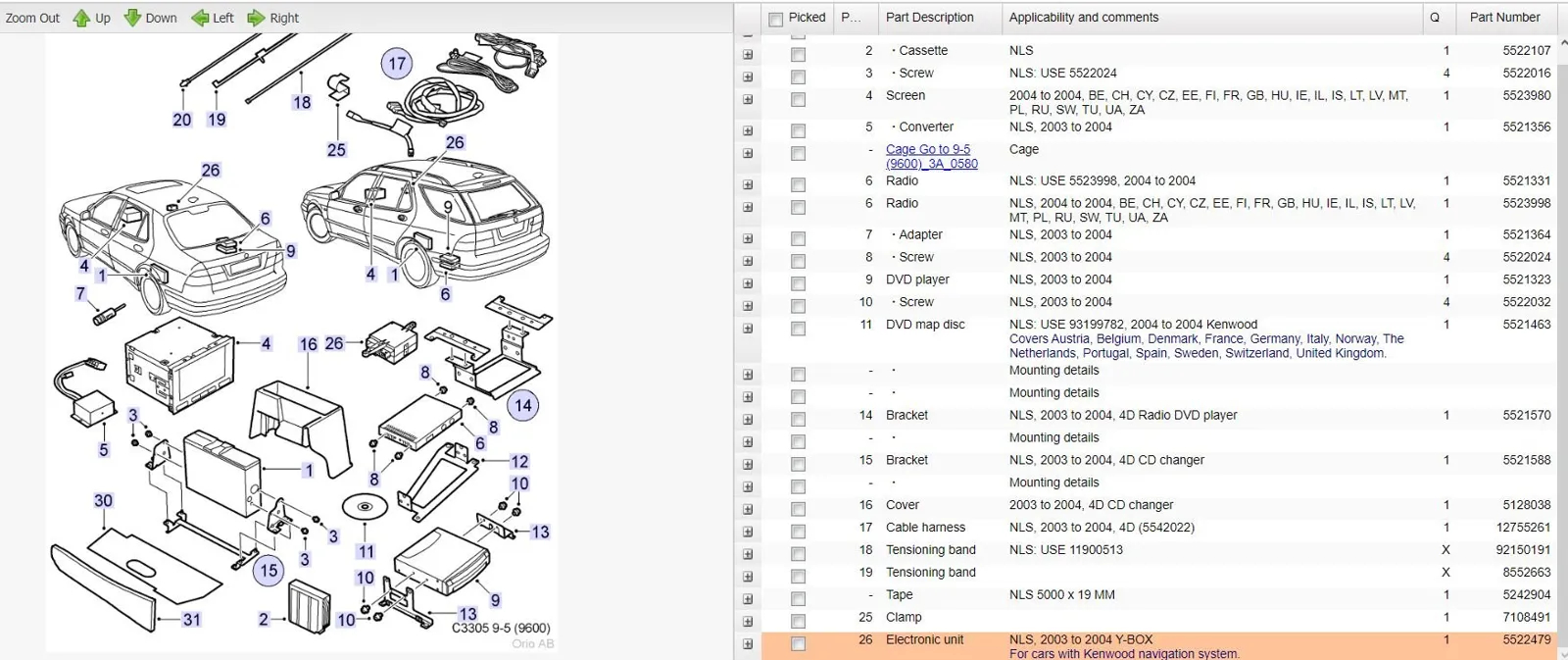1568x660 pixels.
Task: Pan diagram with the Left arrow icon
Action: click(200, 18)
